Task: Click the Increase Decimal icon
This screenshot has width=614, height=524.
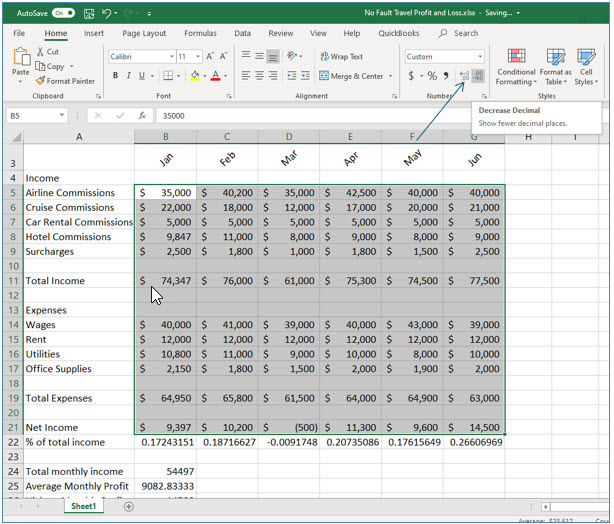Action: [464, 76]
